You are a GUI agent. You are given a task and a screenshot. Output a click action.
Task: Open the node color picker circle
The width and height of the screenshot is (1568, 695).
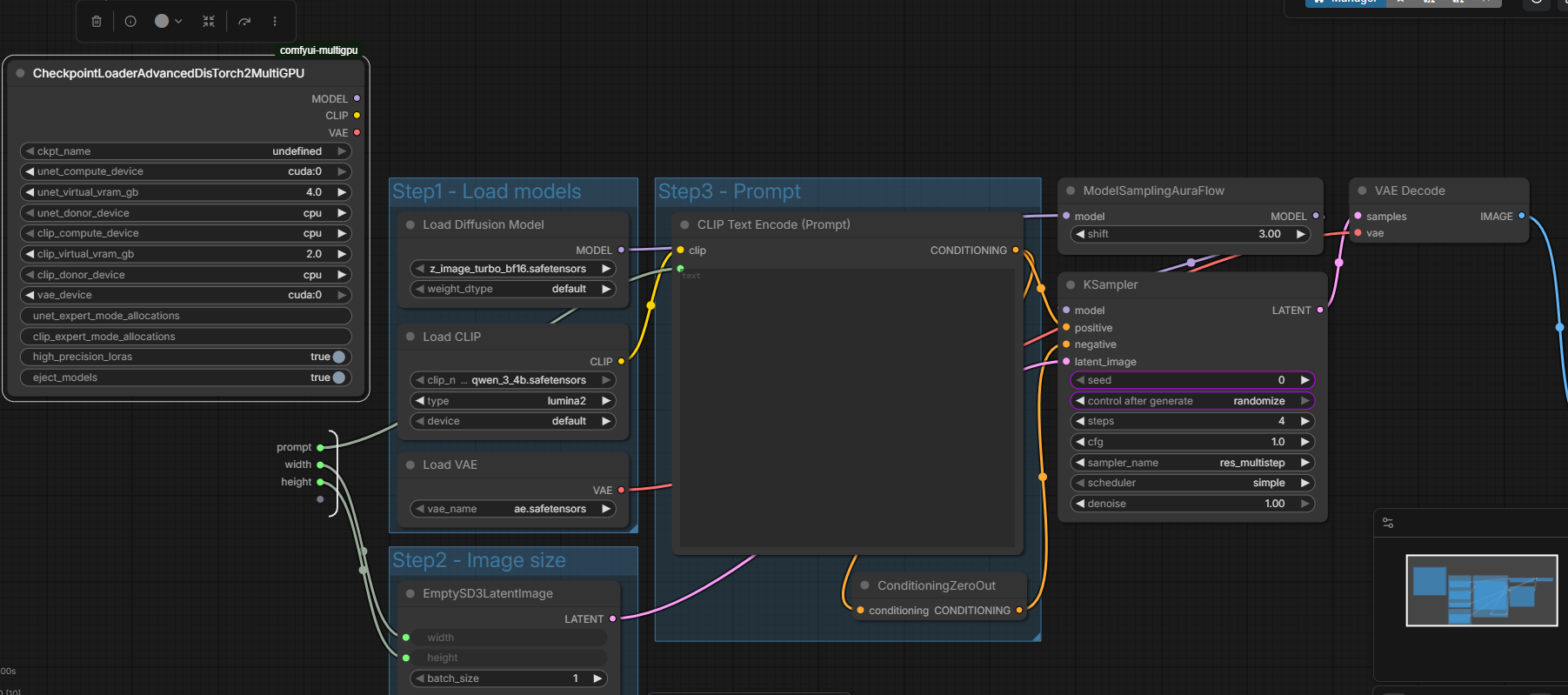click(162, 21)
